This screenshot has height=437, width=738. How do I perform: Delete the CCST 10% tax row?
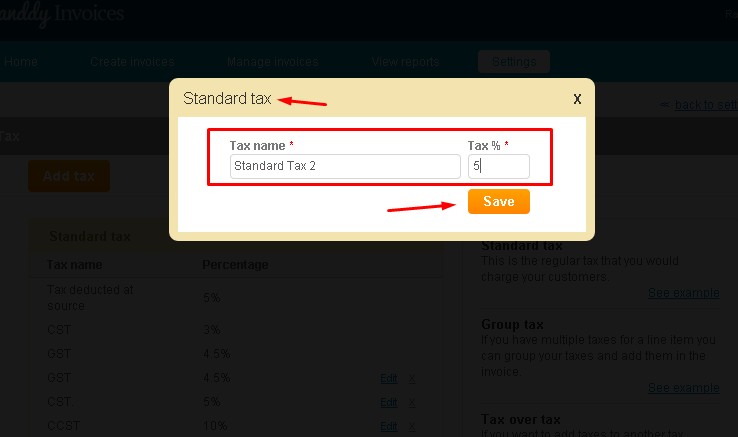click(x=412, y=426)
